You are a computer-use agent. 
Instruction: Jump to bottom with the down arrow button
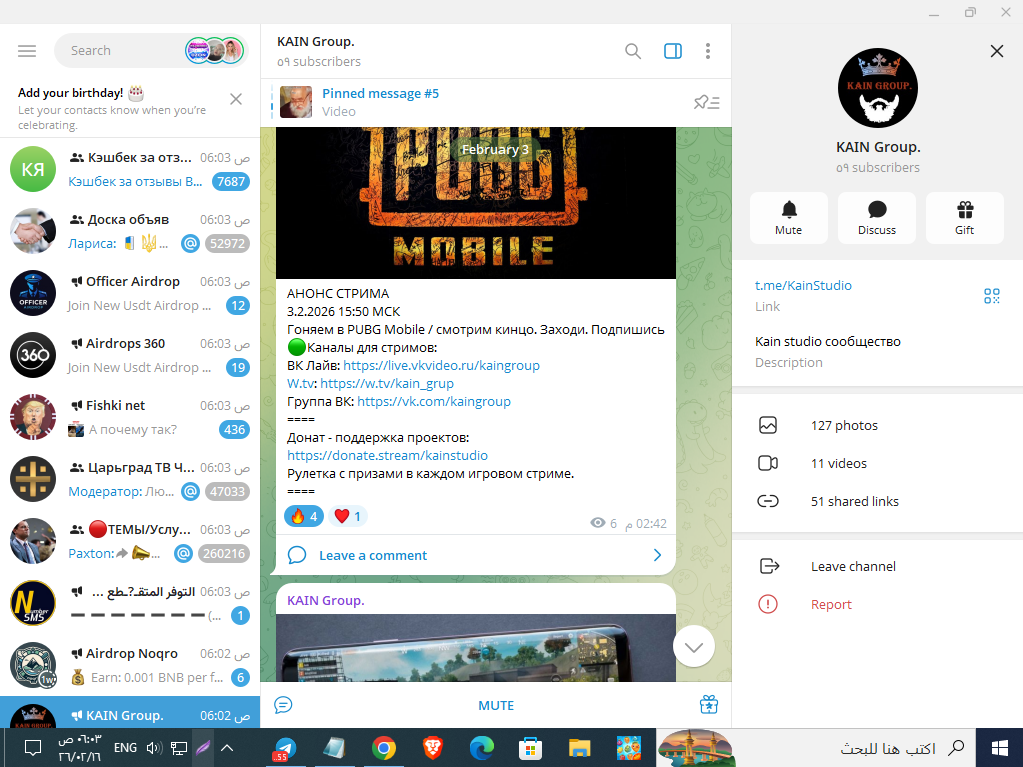click(x=694, y=646)
